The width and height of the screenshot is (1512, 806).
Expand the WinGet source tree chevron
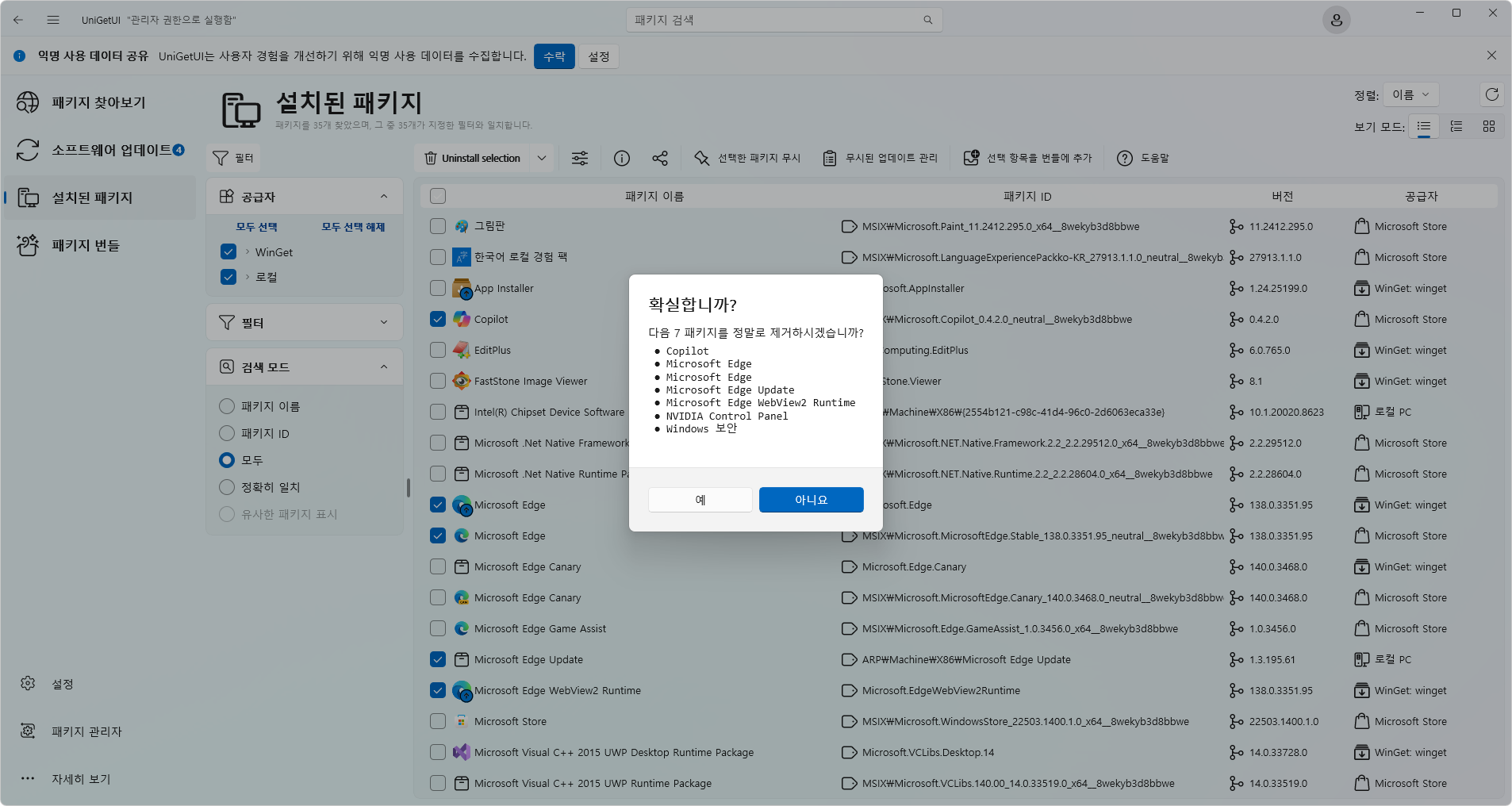[248, 251]
